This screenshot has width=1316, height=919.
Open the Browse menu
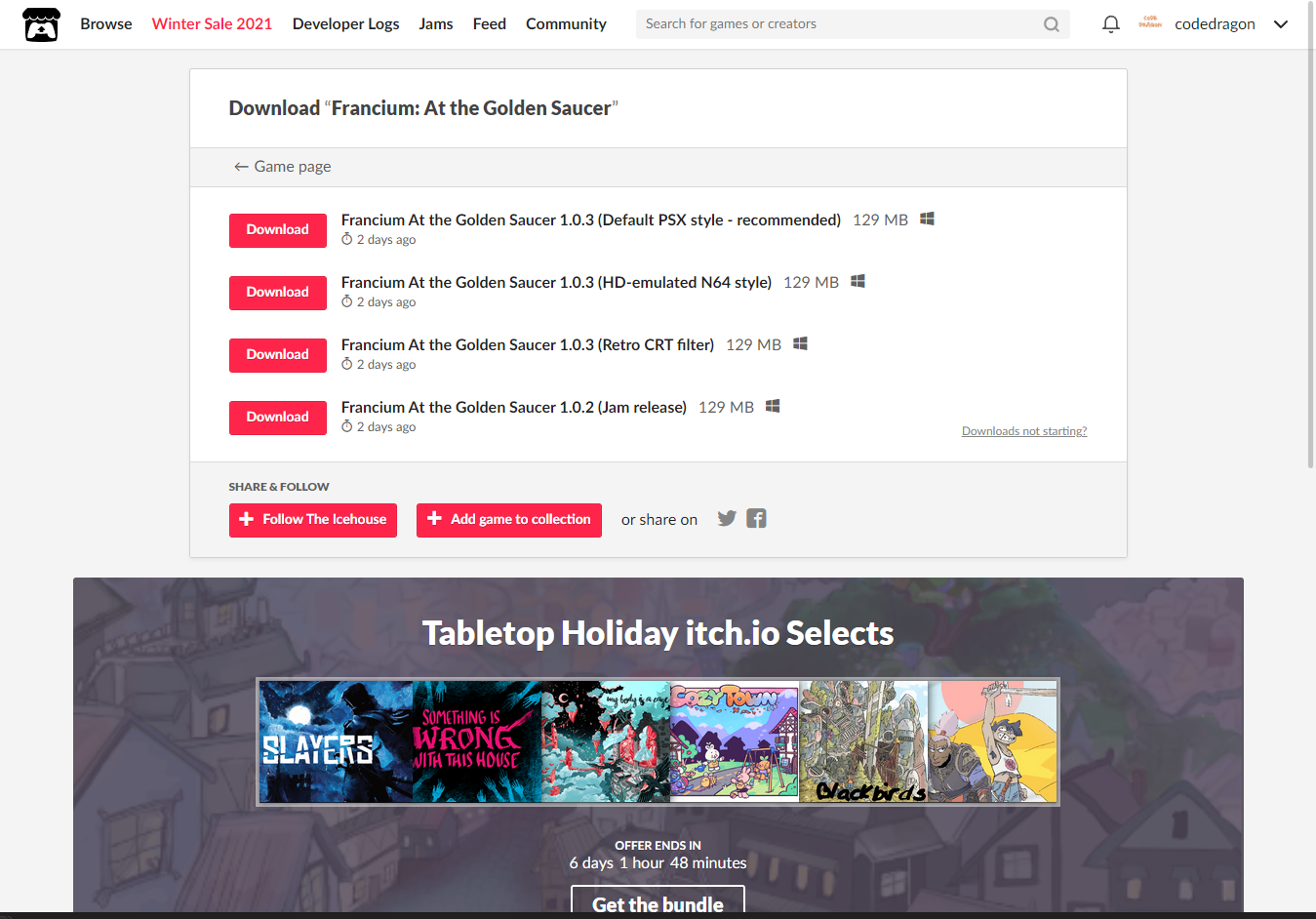tap(105, 24)
